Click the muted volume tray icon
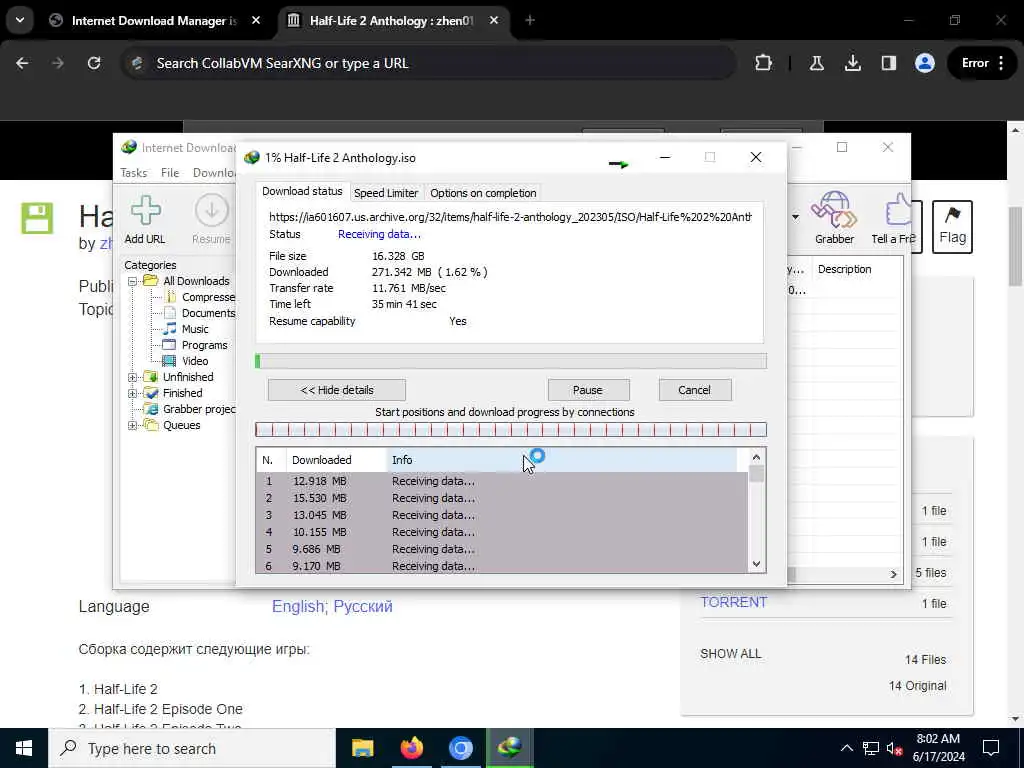This screenshot has height=768, width=1024. (895, 748)
